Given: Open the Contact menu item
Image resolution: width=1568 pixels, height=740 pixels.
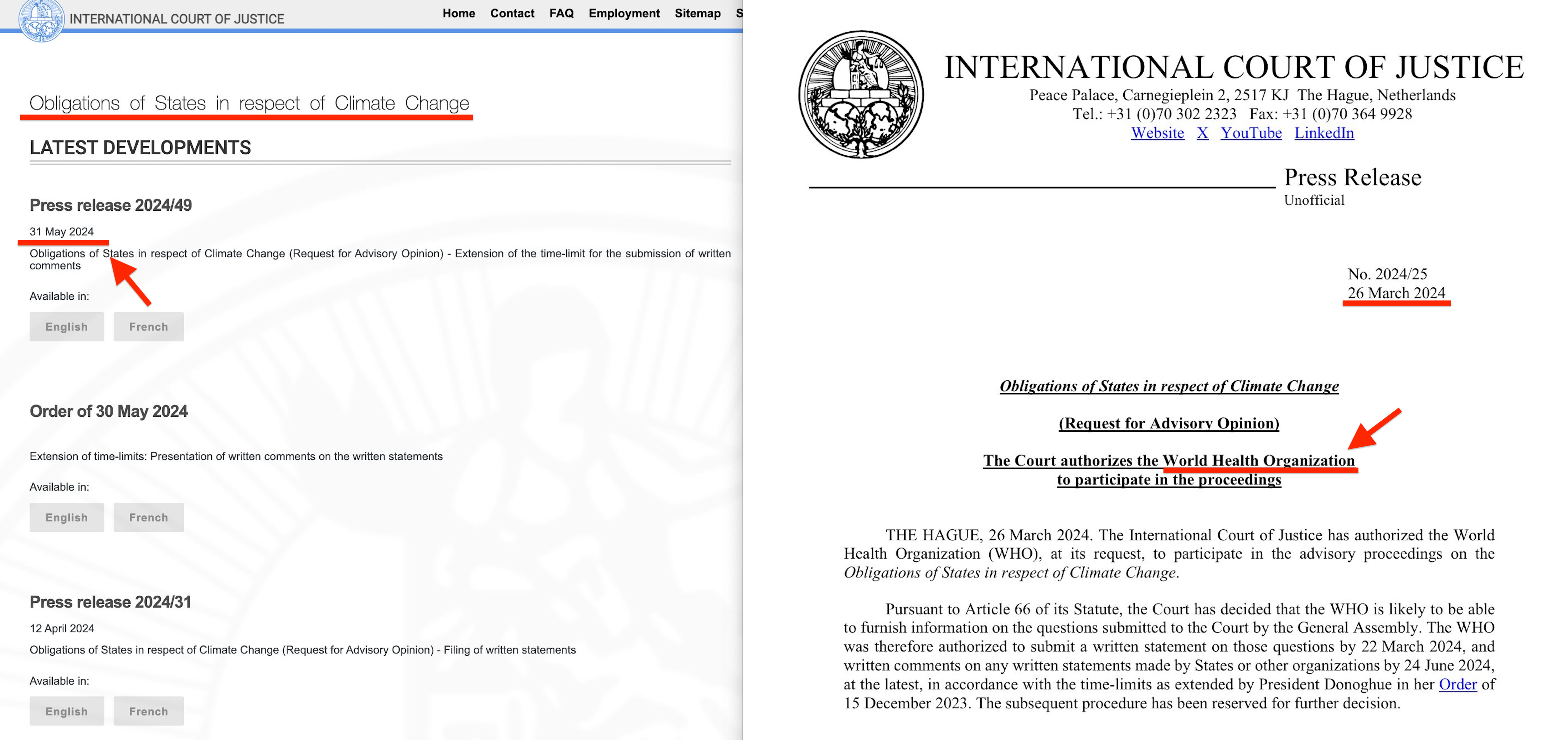Looking at the screenshot, I should pyautogui.click(x=512, y=14).
